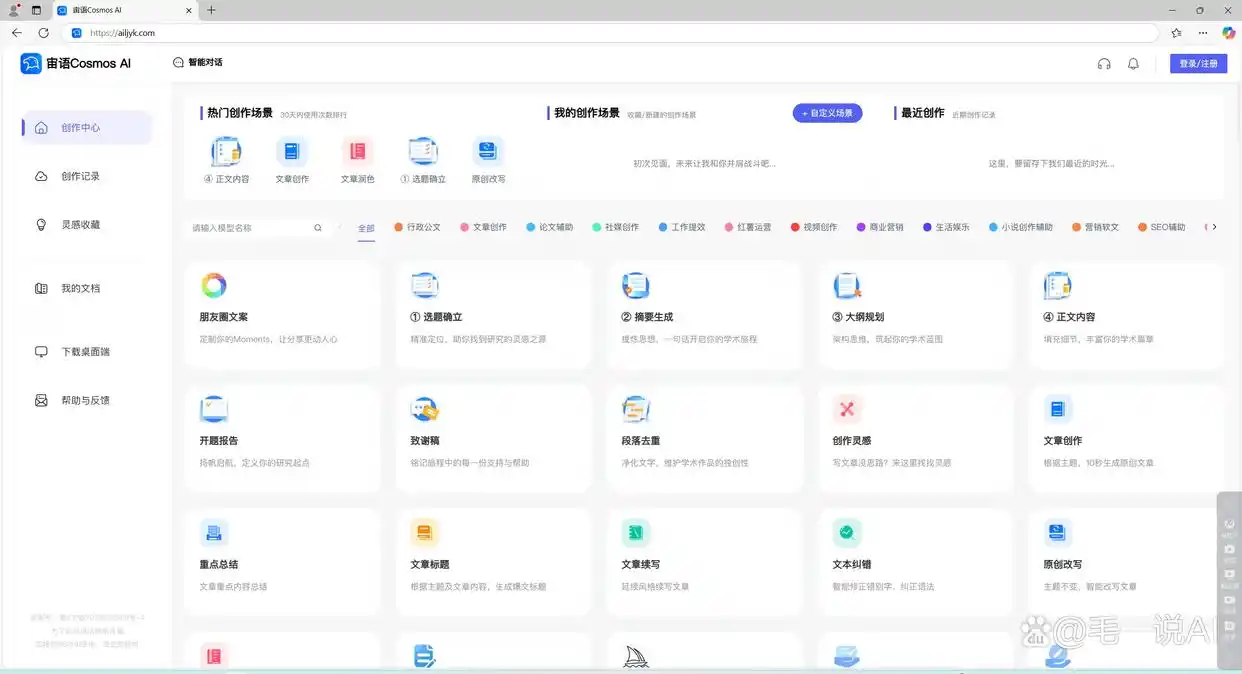Open the 智能对话 smart chat menu
Viewport: 1242px width, 674px height.
pos(197,61)
